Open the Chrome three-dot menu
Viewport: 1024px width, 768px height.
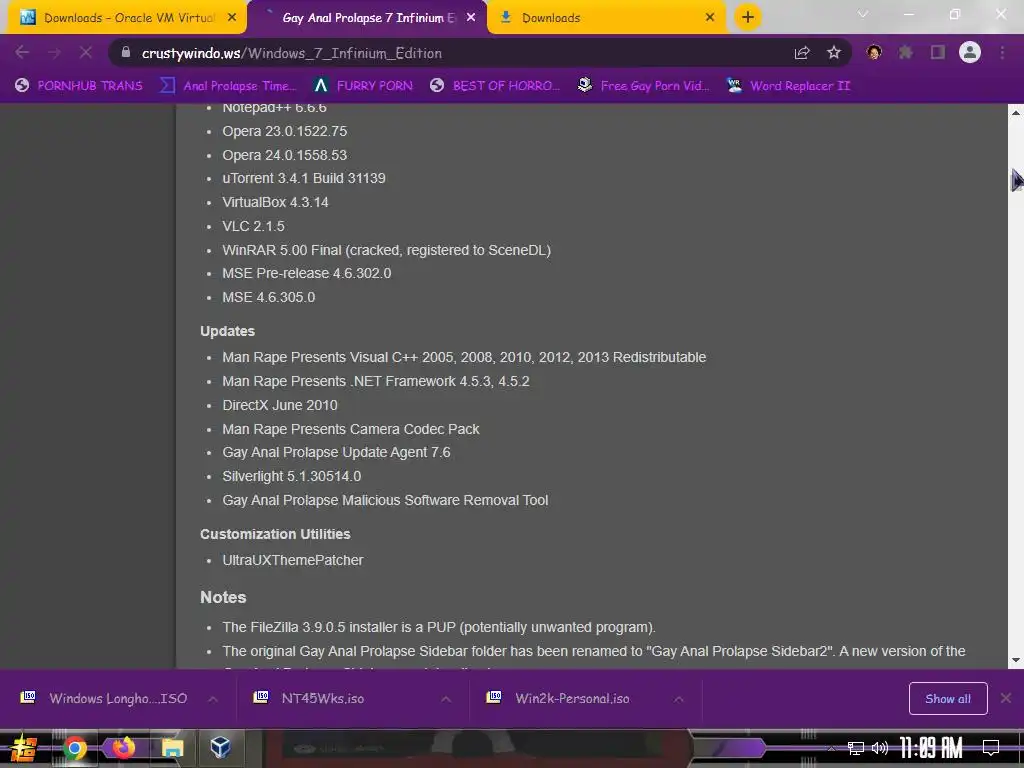click(x=1002, y=52)
